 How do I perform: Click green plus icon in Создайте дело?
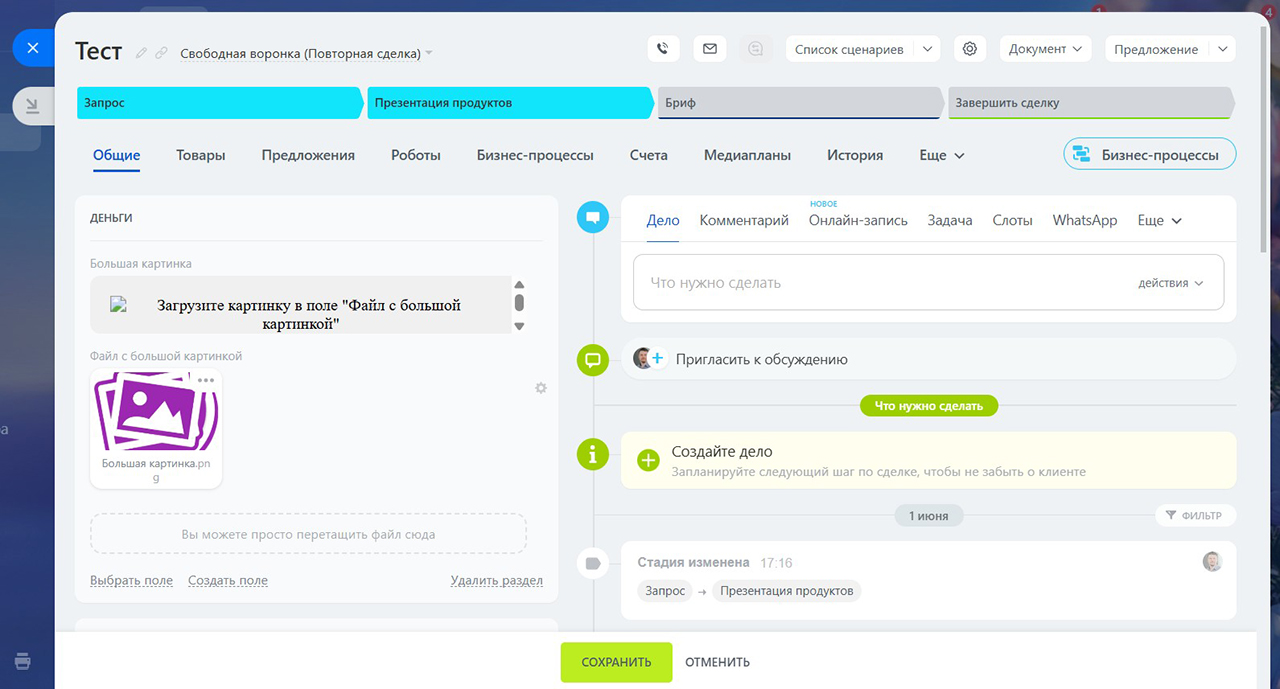[x=649, y=460]
